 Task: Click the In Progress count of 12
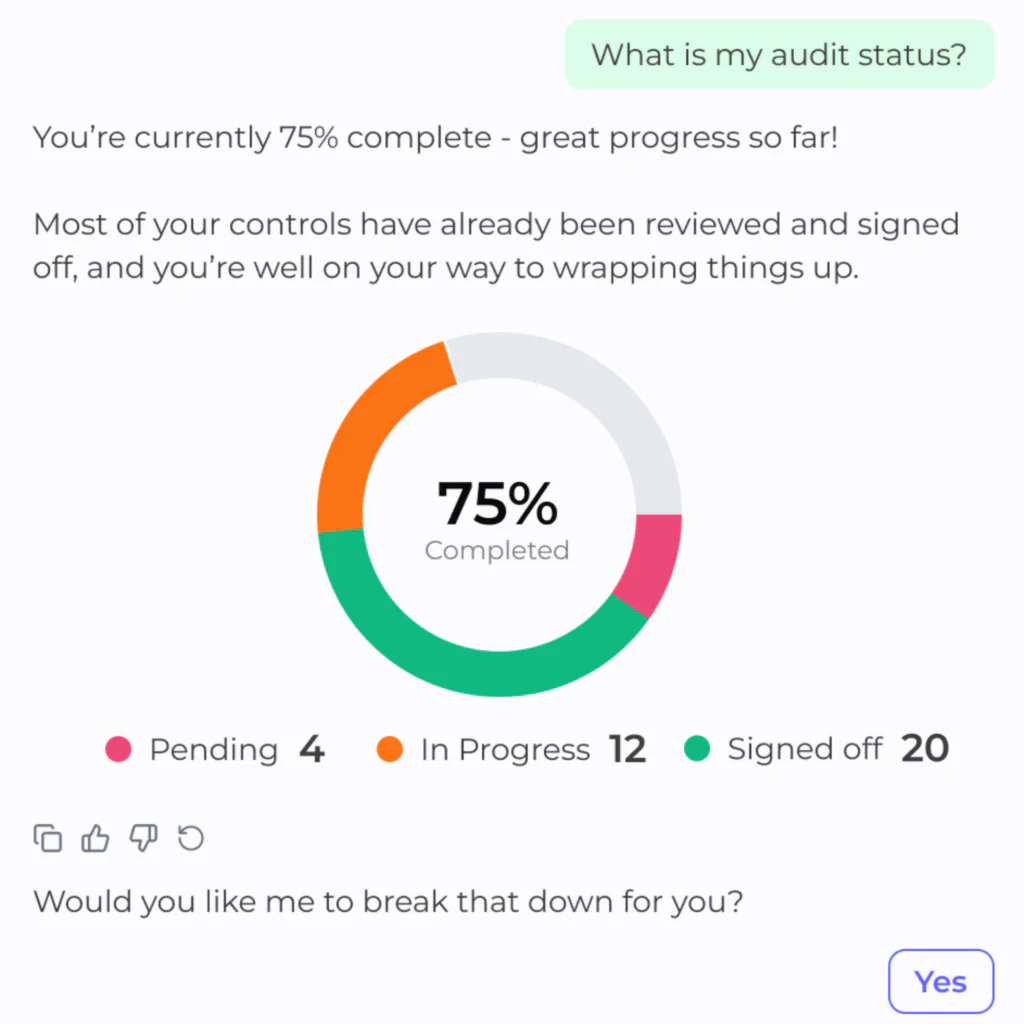tap(629, 749)
